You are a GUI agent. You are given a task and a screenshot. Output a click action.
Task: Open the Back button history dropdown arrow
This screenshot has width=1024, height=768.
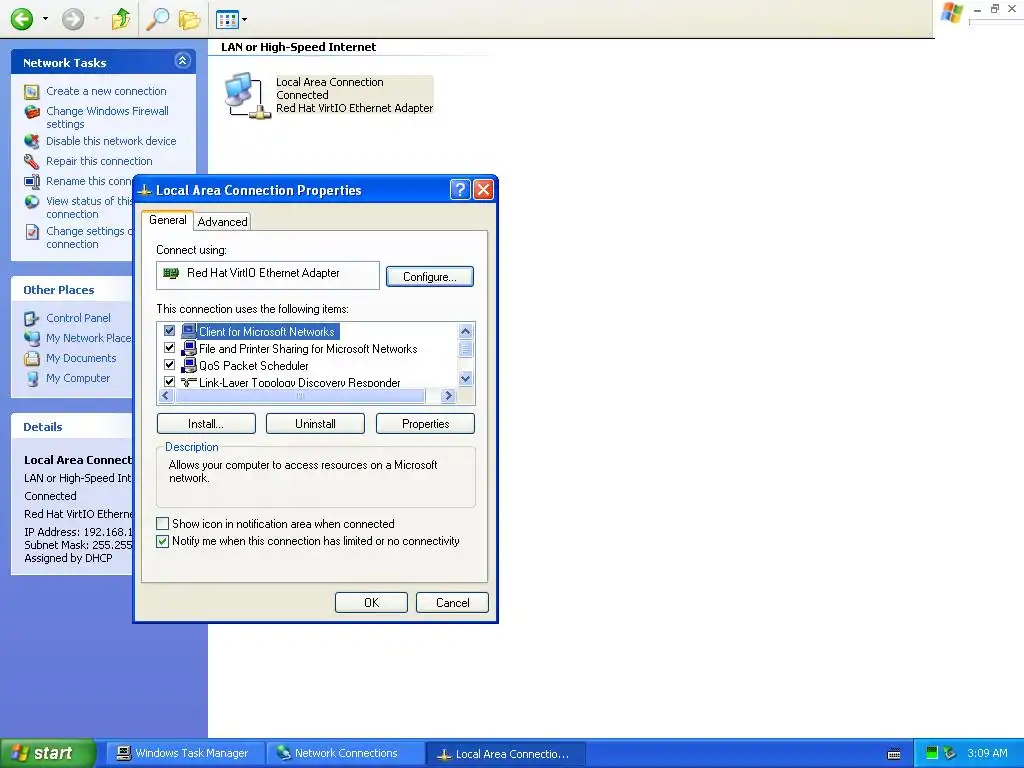(x=45, y=19)
